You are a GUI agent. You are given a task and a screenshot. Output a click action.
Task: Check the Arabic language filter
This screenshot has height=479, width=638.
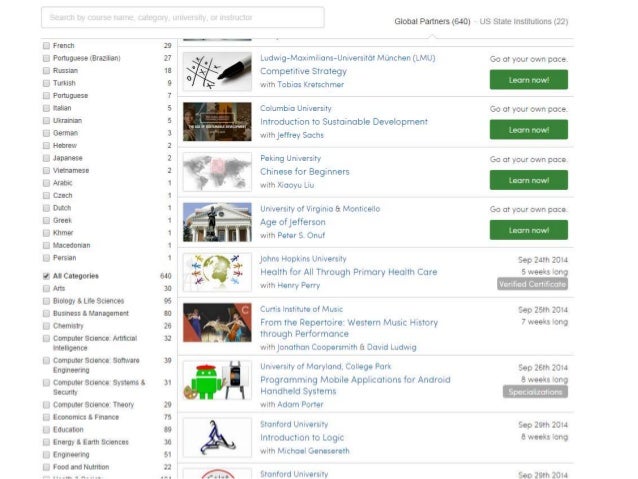(x=46, y=183)
